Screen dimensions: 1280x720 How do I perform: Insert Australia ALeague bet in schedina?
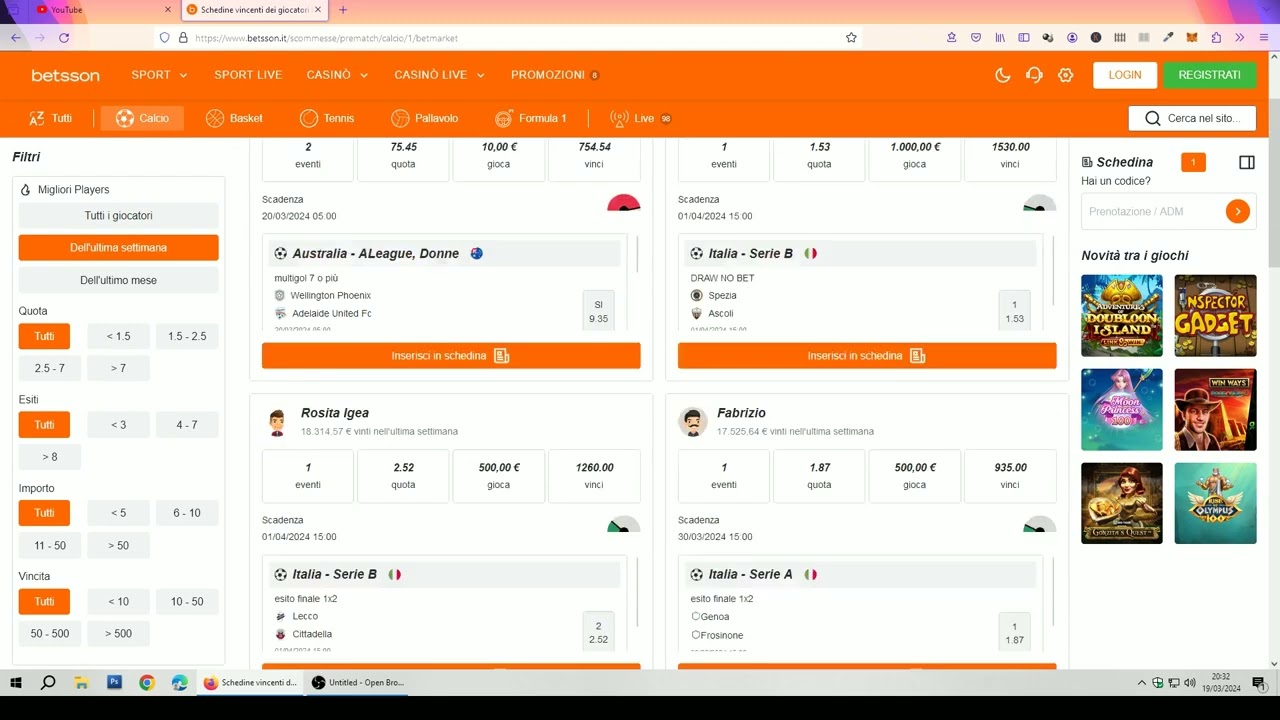click(x=451, y=356)
